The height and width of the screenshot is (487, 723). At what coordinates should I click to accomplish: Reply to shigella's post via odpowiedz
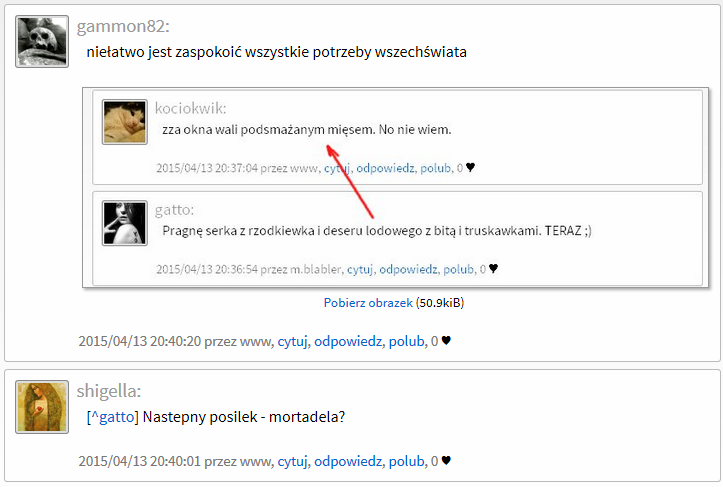[x=348, y=461]
